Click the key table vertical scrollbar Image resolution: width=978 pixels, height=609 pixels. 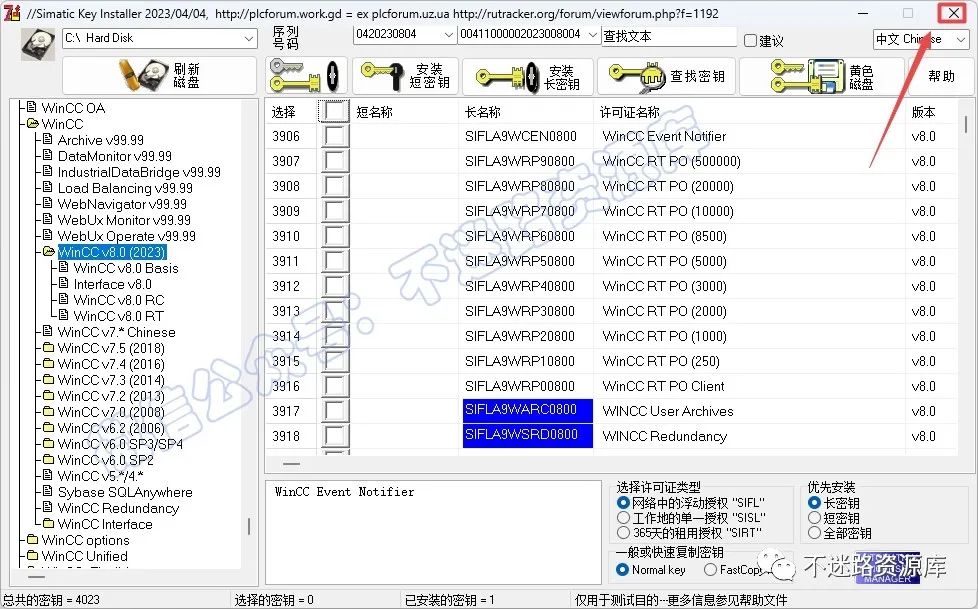coord(966,124)
